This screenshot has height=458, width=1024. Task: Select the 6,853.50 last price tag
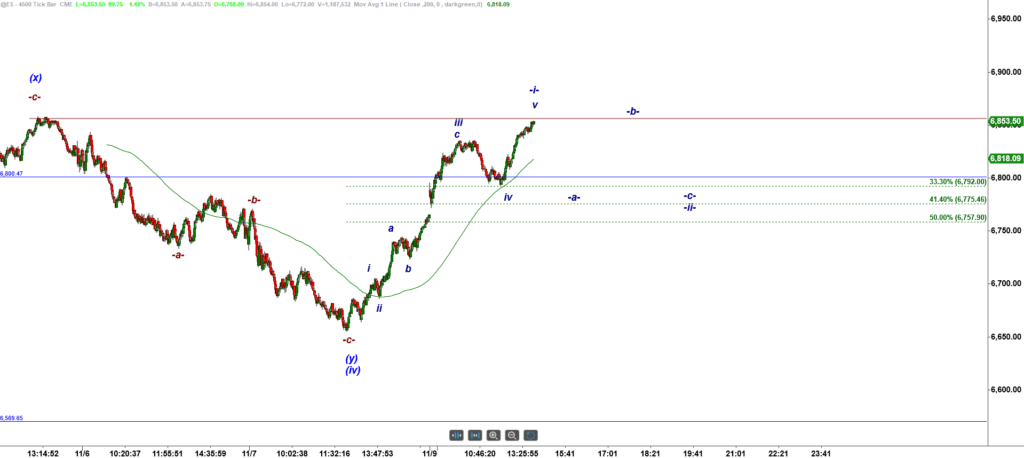(1004, 121)
